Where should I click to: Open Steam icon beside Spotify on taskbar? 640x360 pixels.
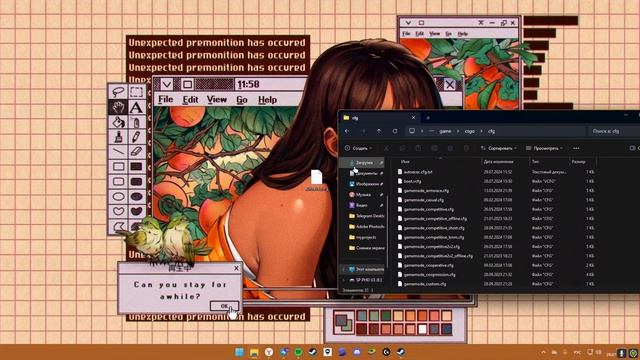click(313, 352)
